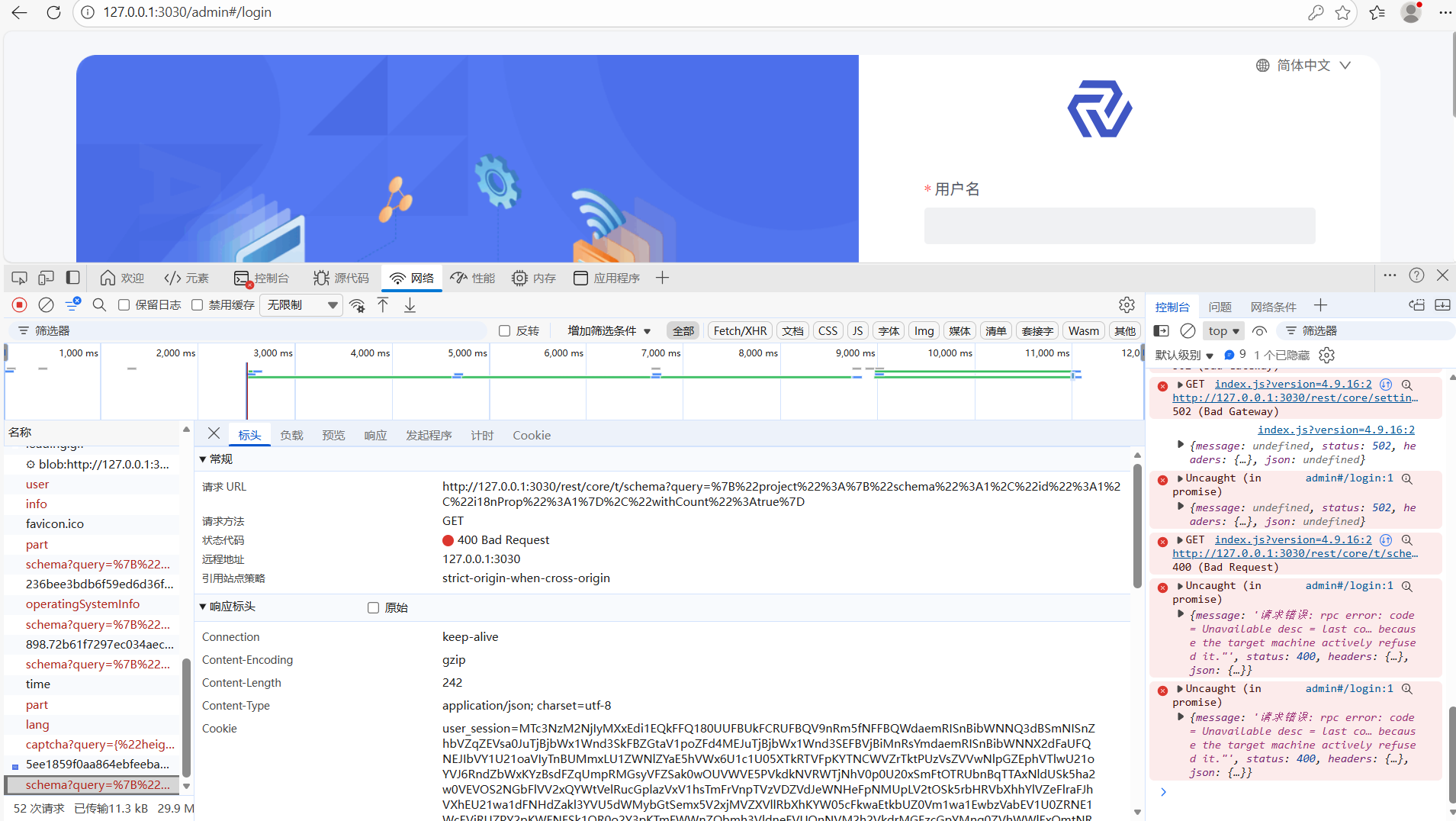The width and height of the screenshot is (1456, 821).
Task: Click the 9,000 ms timeline marker
Action: pyautogui.click(x=854, y=353)
